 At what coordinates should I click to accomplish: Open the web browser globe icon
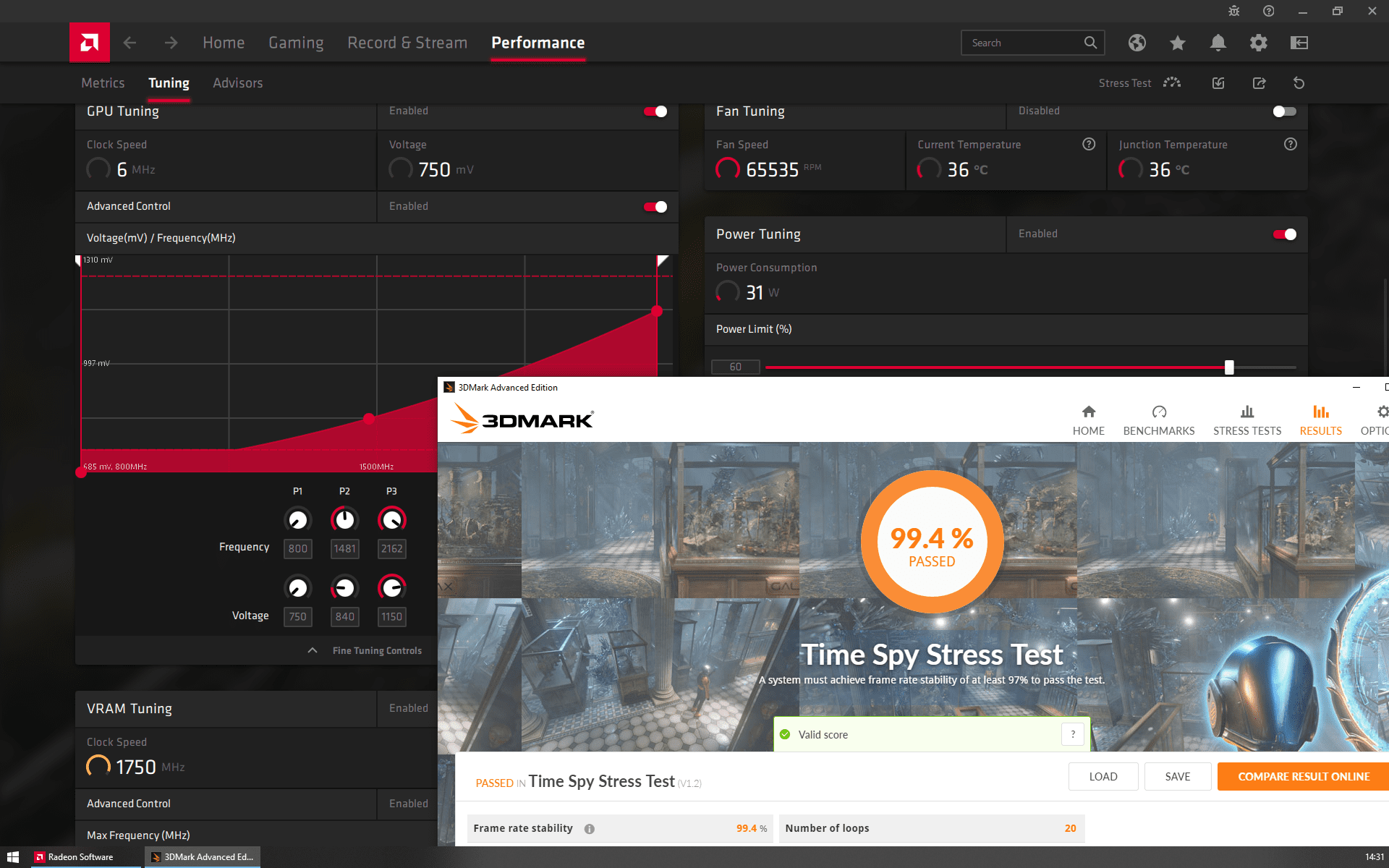click(1137, 43)
